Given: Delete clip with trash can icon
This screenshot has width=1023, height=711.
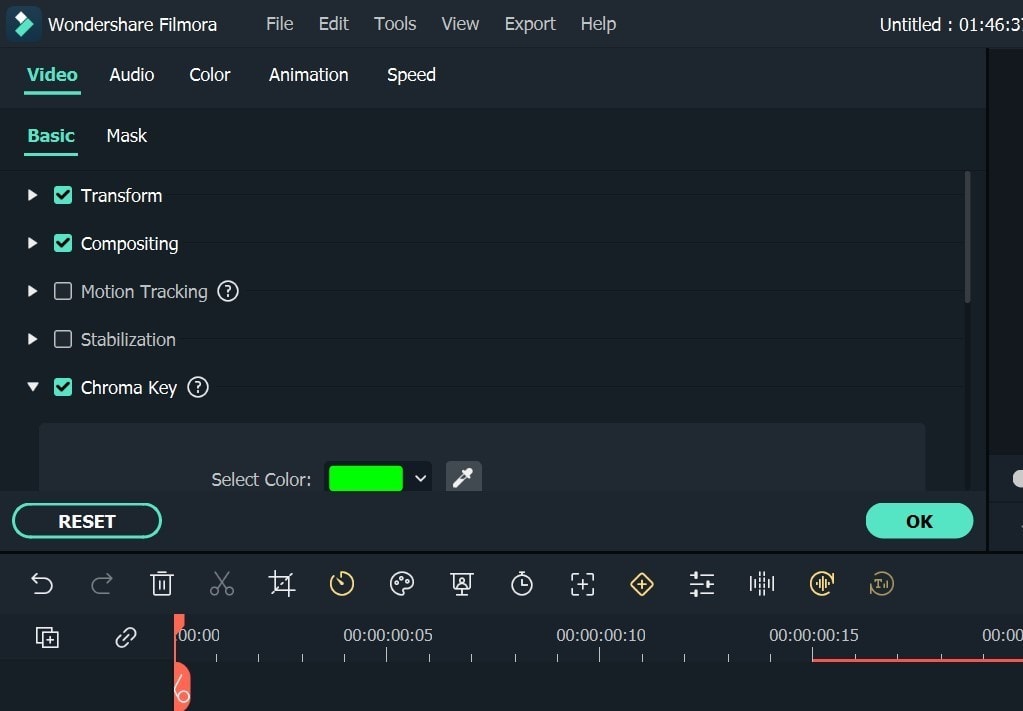Looking at the screenshot, I should pos(162,584).
